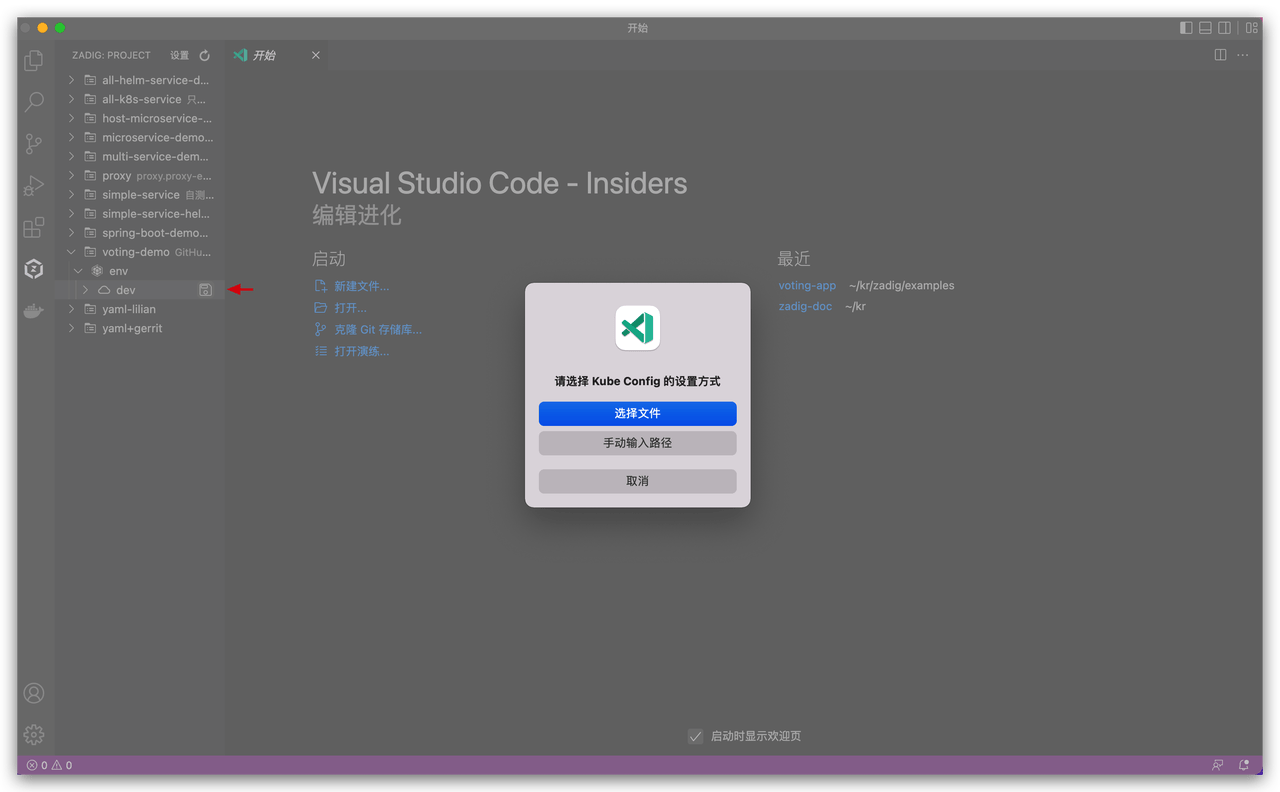This screenshot has height=792, width=1280.
Task: Open the Accounts icon near the bottom sidebar
Action: 33,693
